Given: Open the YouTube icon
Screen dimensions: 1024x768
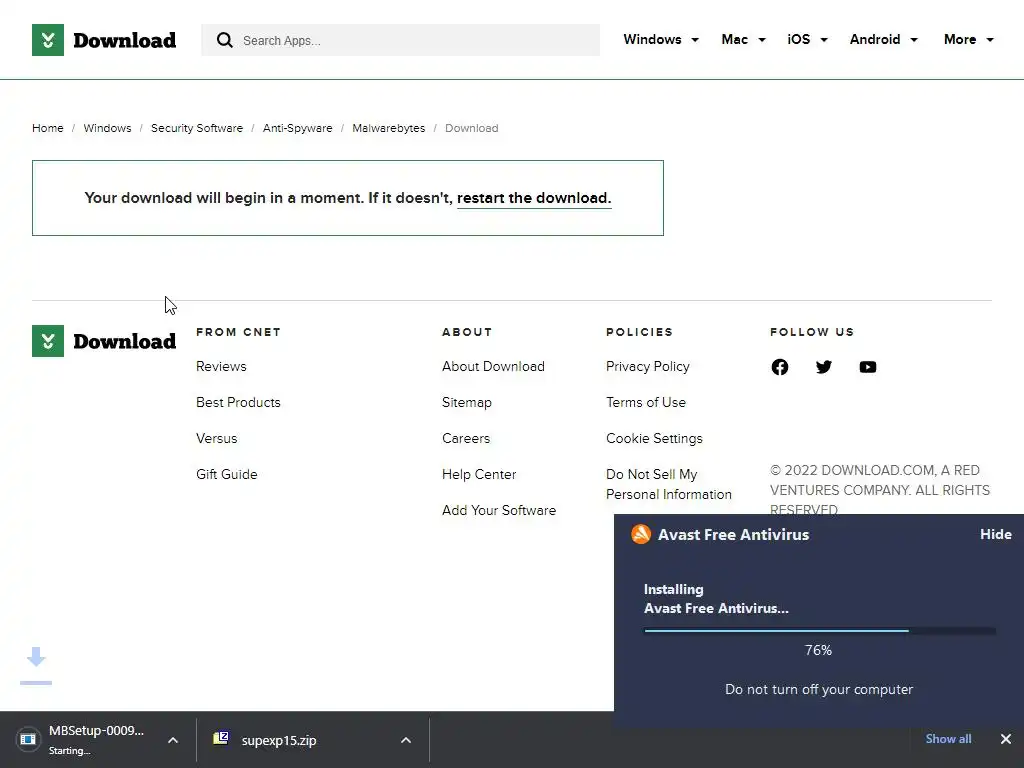Looking at the screenshot, I should 868,367.
